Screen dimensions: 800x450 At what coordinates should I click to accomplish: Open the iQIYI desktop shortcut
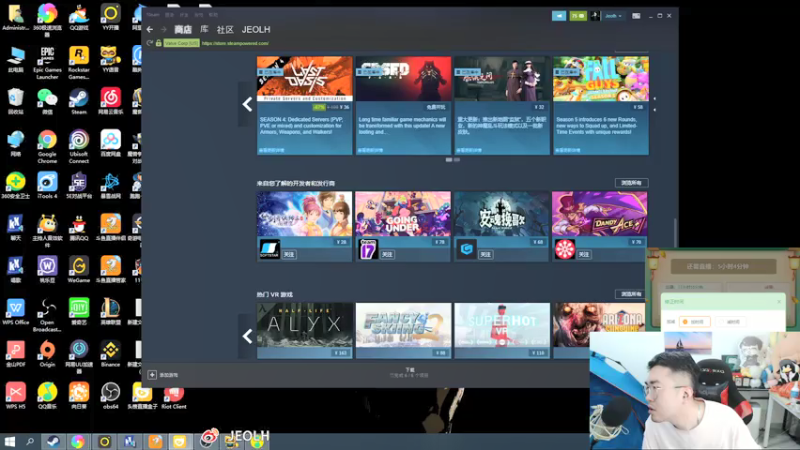(79, 312)
